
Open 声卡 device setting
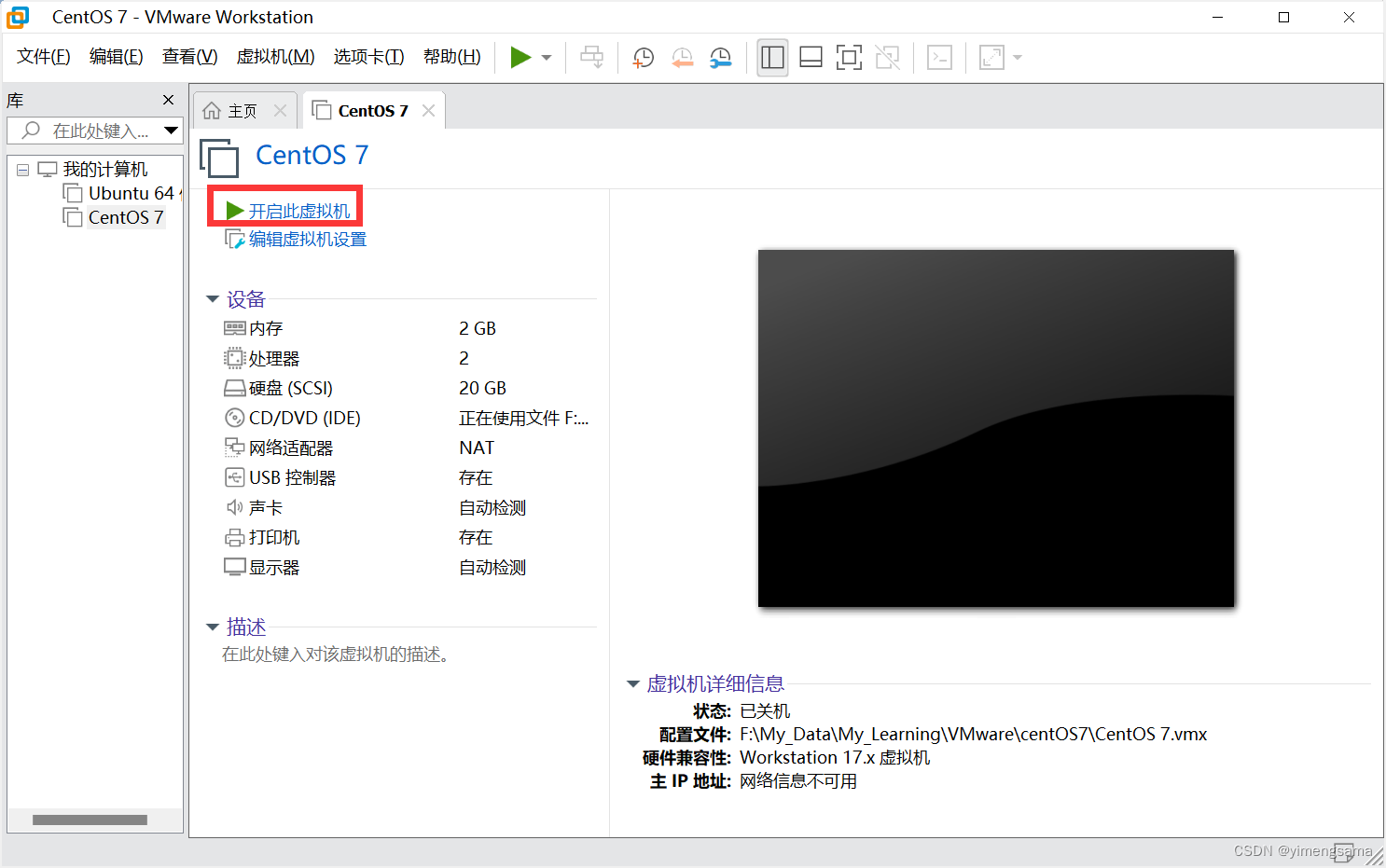tap(254, 507)
